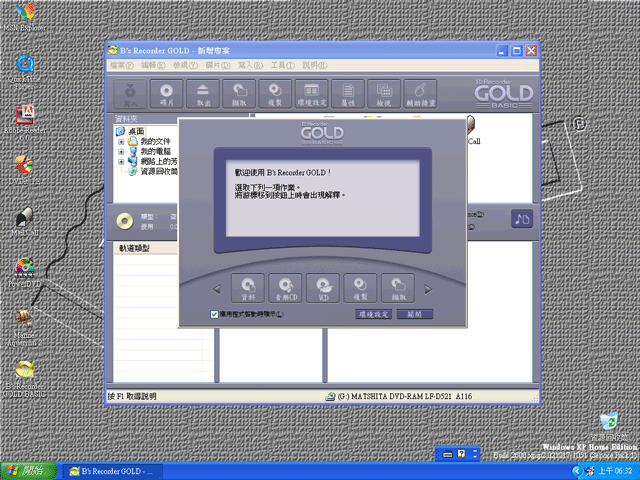Click the notification tray icon beside clock
Screen dimensions: 640x480
(589, 471)
